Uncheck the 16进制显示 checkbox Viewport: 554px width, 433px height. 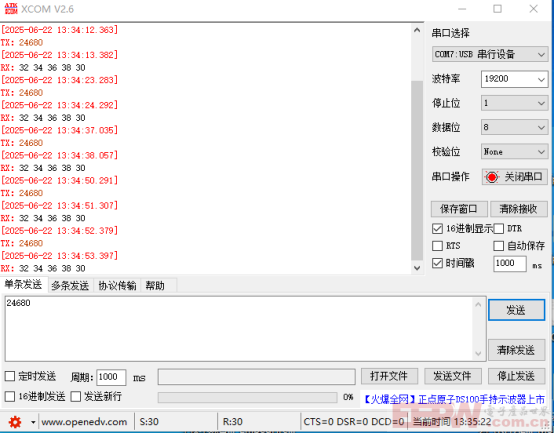click(437, 229)
